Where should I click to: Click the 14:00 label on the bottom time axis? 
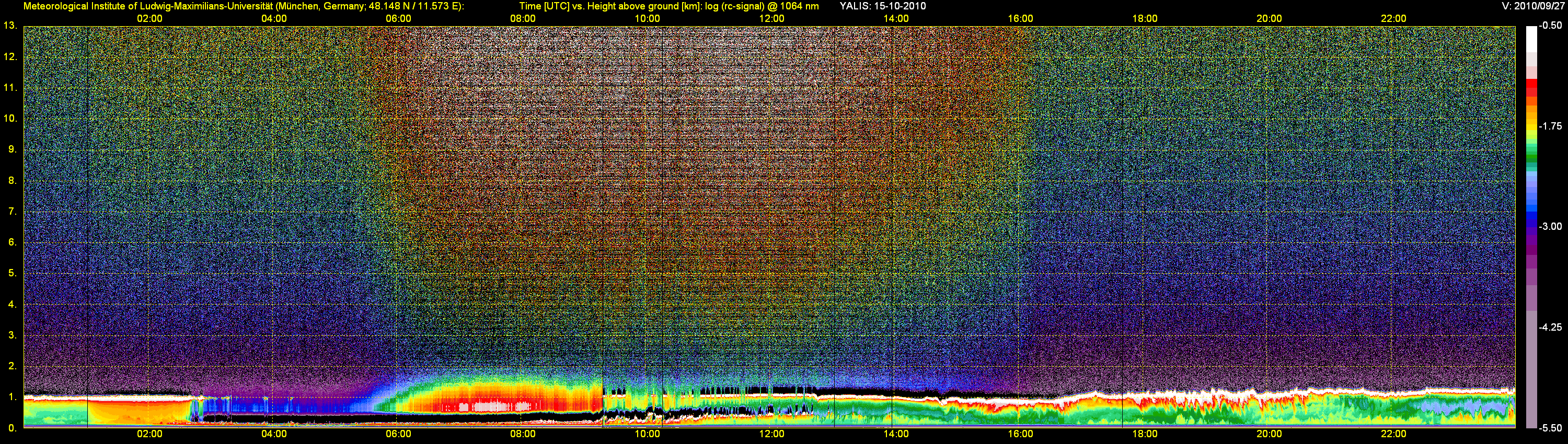point(896,434)
